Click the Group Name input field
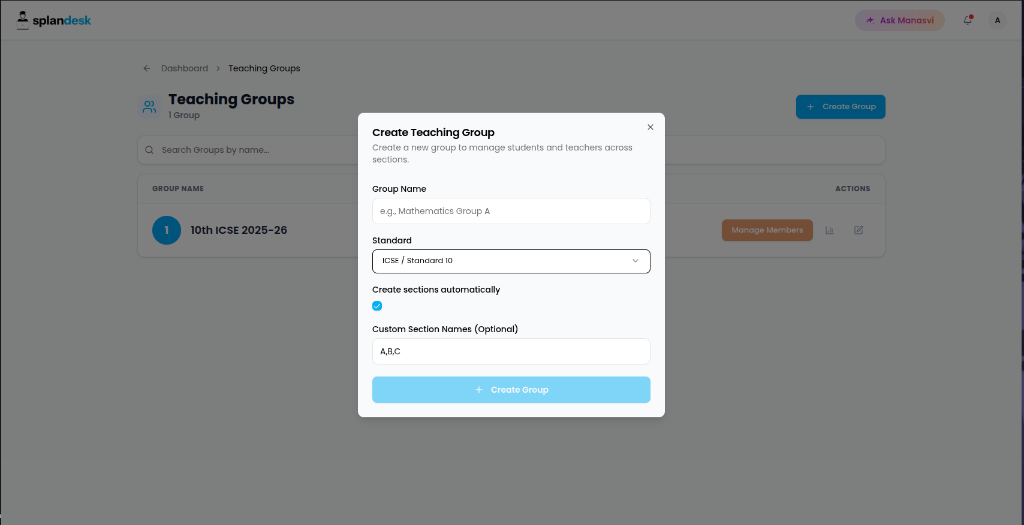 (x=511, y=211)
